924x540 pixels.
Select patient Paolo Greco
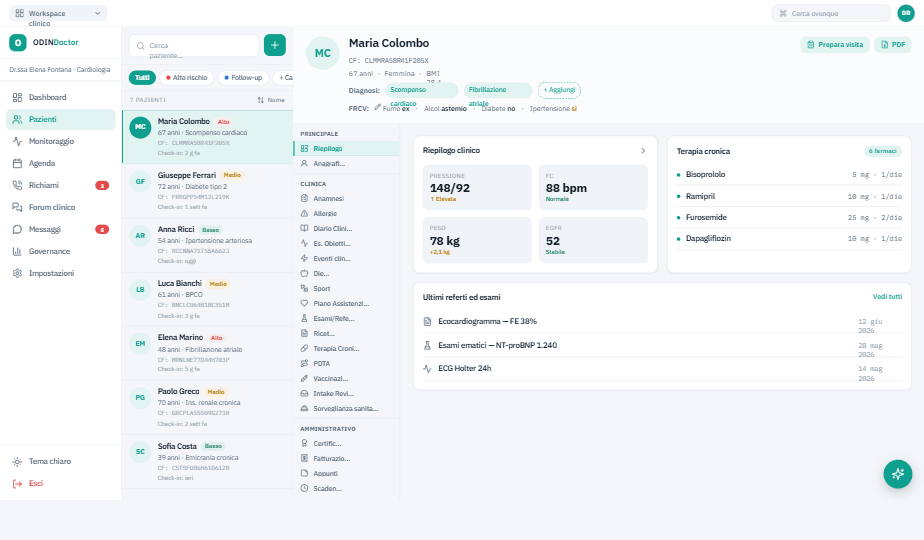pos(207,407)
